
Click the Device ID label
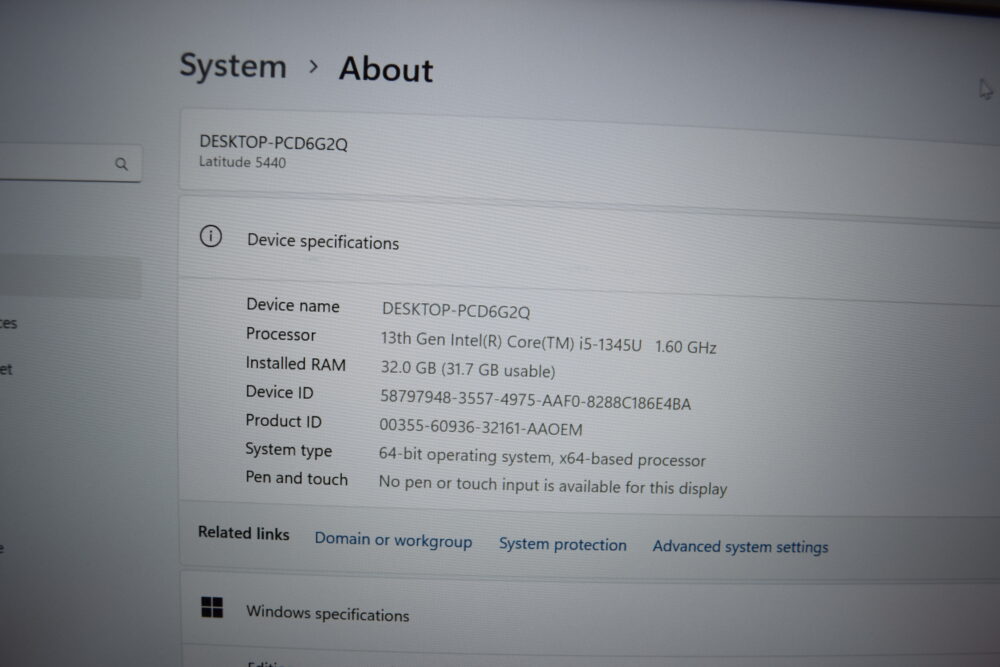(279, 392)
